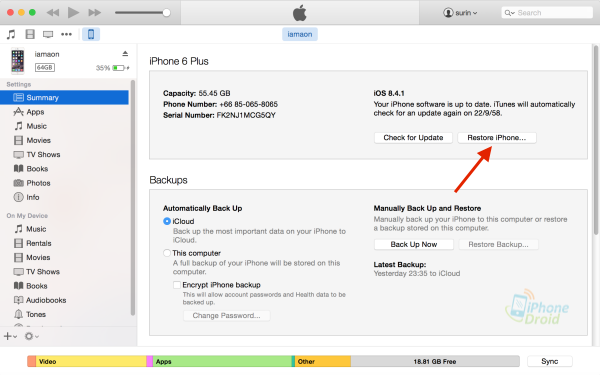
Task: Open Music under Settings
Action: 64,126
